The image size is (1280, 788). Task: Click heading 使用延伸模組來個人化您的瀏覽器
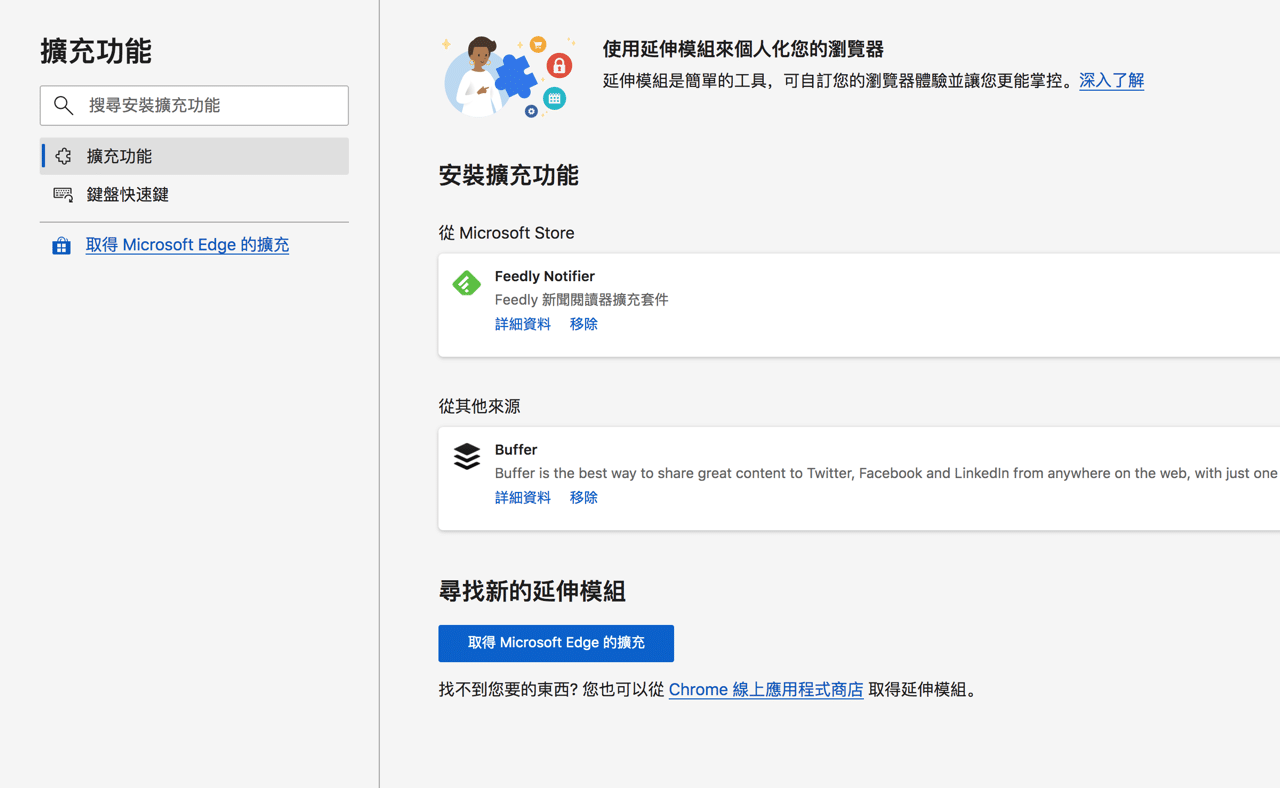(x=743, y=49)
